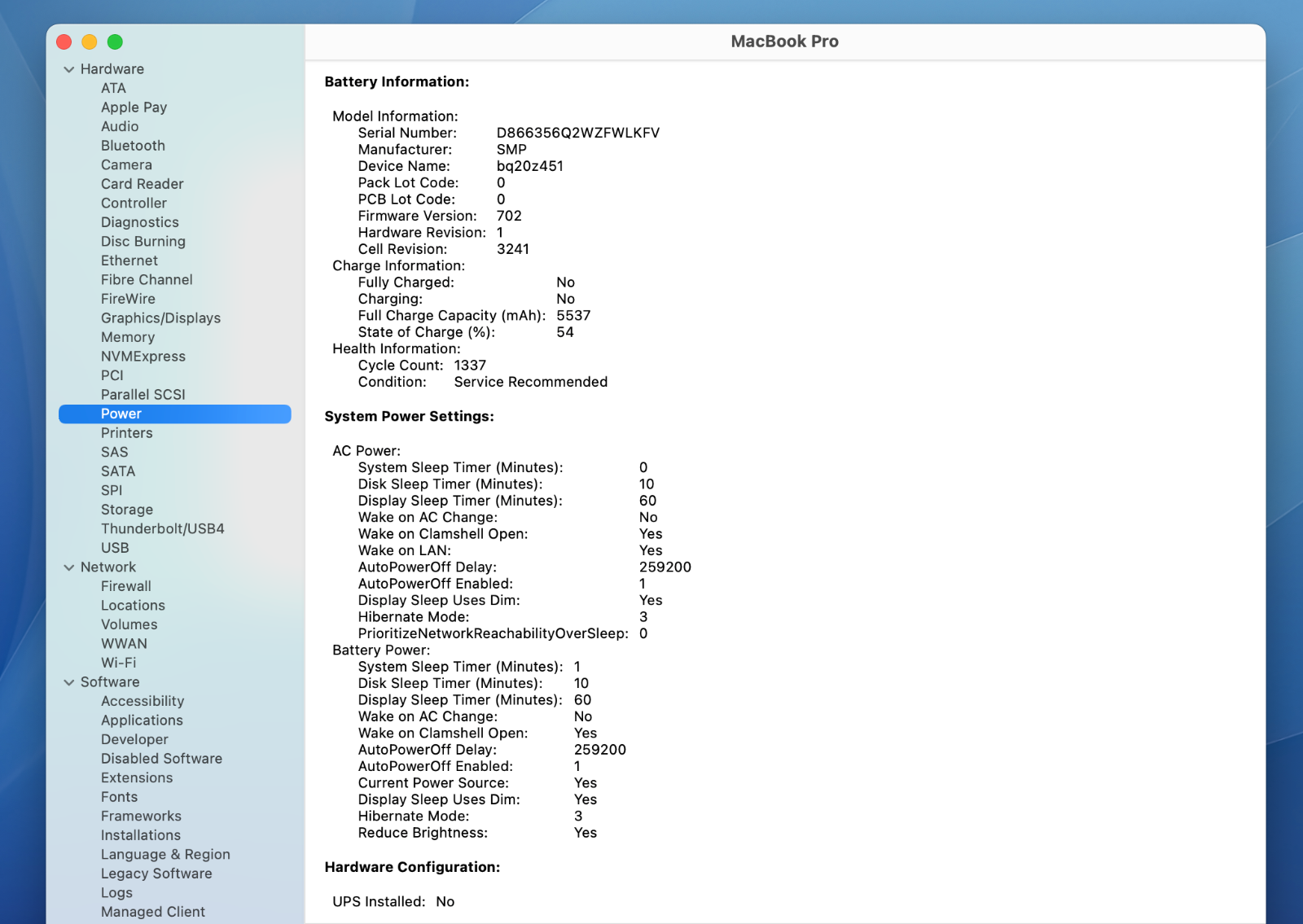Show Wi-Fi network information

pos(118,663)
